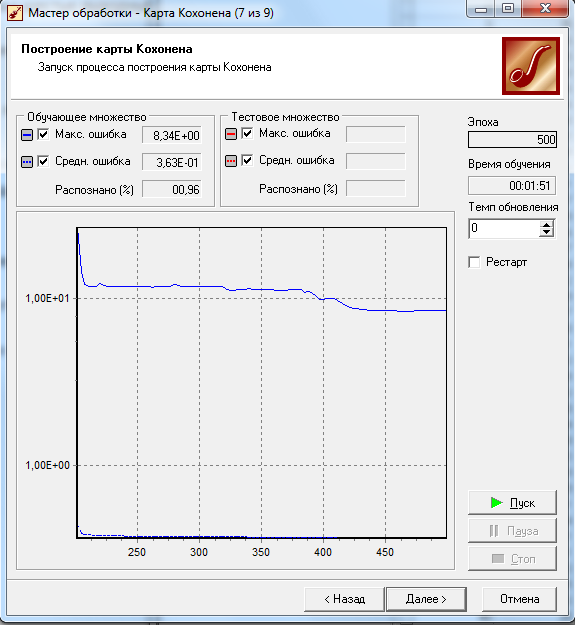Click inside the Темп обновления input field
The image size is (575, 625).
click(x=504, y=229)
